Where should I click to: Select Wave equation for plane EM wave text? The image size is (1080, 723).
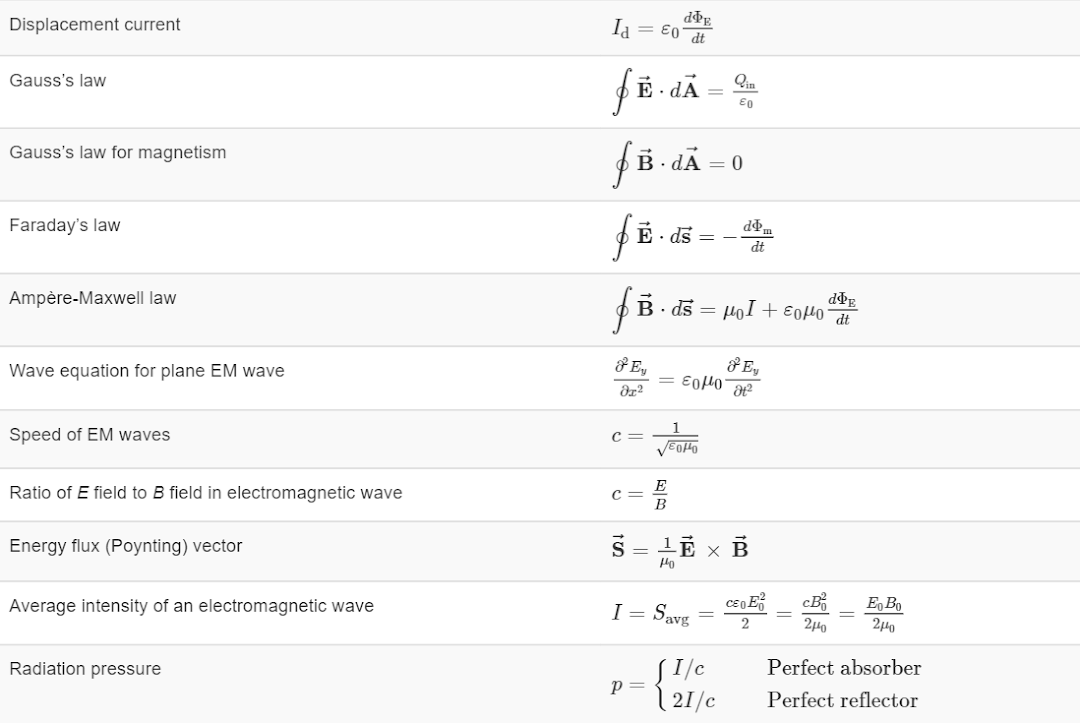pyautogui.click(x=147, y=371)
